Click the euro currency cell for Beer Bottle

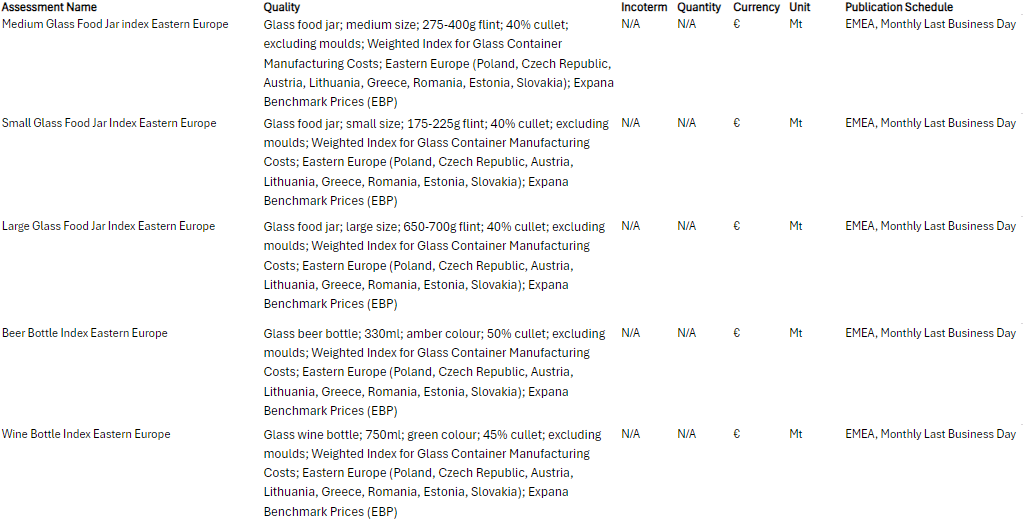point(737,333)
